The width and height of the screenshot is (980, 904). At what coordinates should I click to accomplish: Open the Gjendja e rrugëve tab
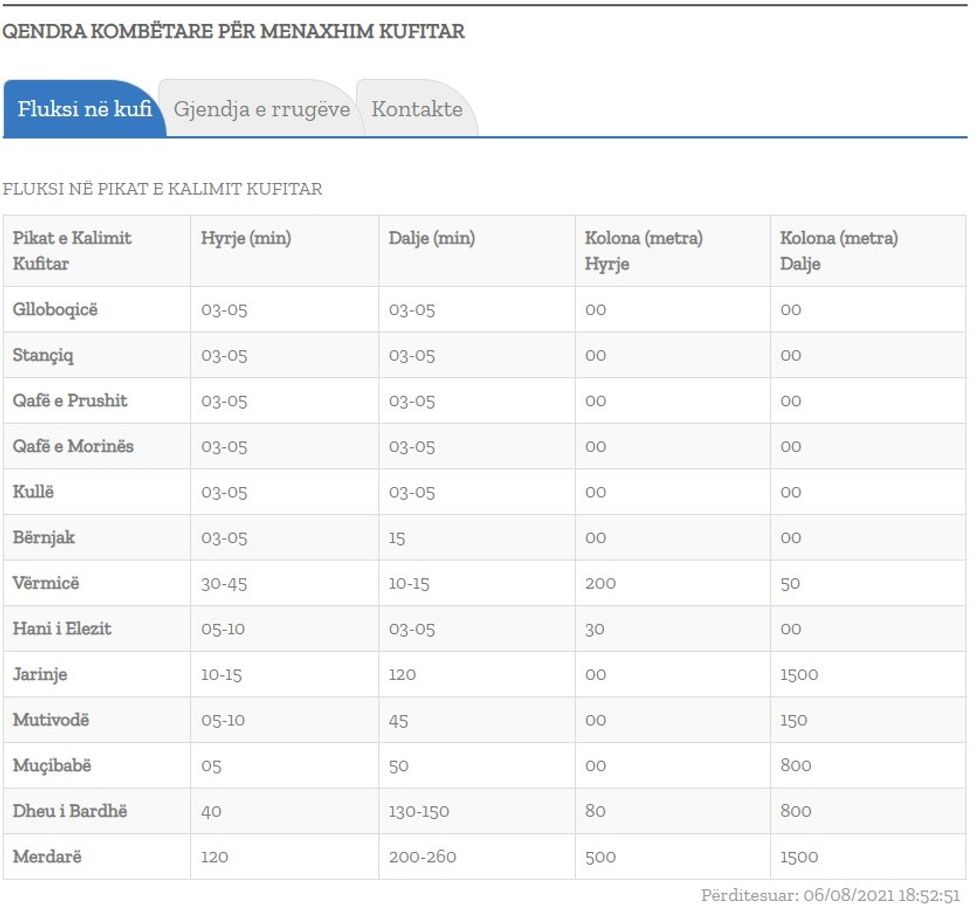[x=262, y=109]
